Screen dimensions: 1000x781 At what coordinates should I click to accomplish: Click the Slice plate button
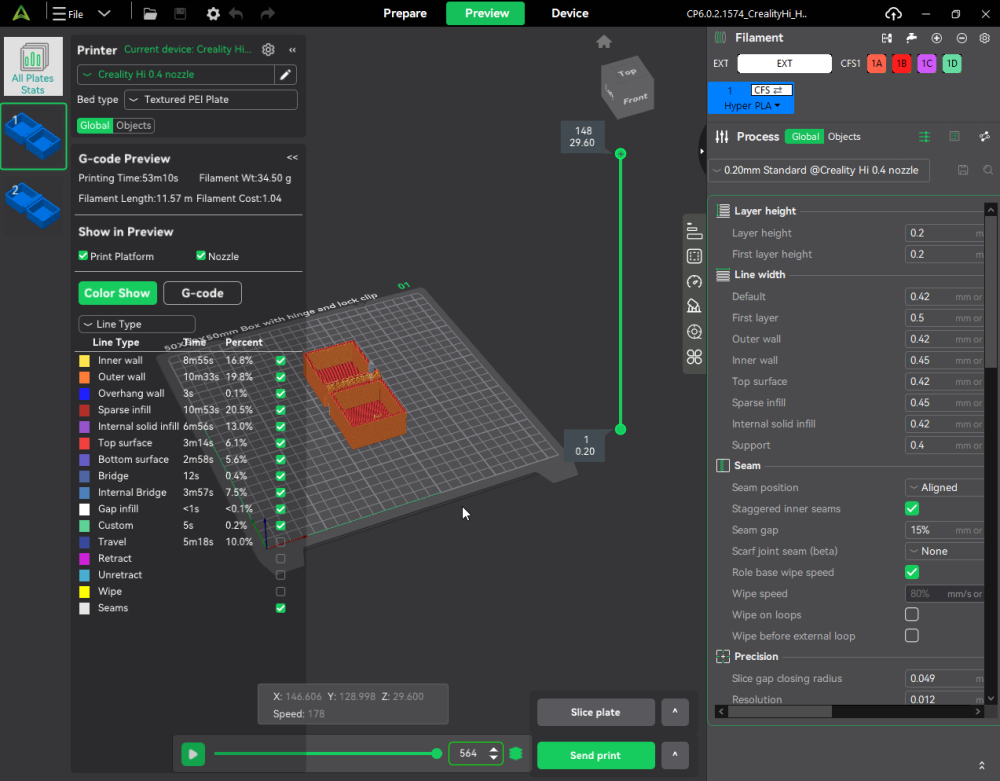click(x=596, y=712)
